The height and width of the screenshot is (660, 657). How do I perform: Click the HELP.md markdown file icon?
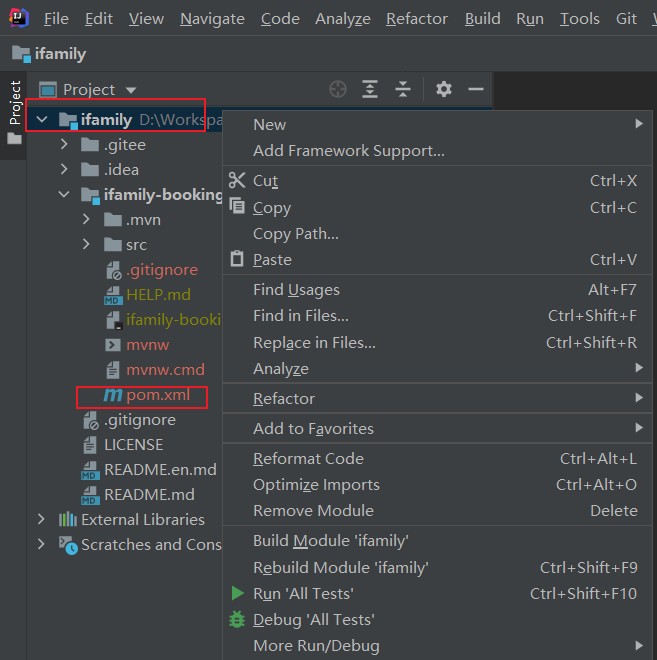coord(113,295)
